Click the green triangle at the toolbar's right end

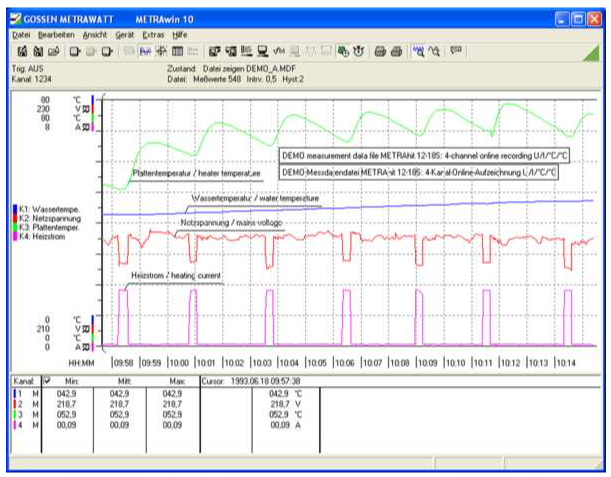592,54
